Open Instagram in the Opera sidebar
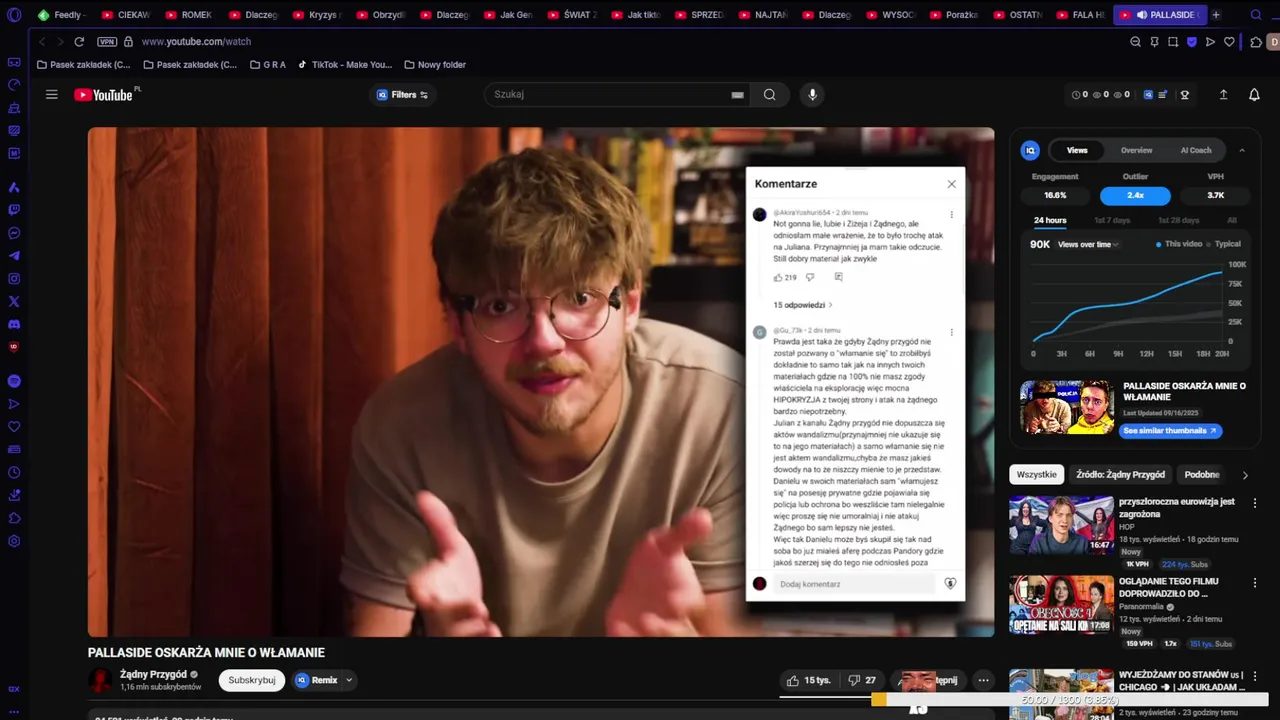 14,278
